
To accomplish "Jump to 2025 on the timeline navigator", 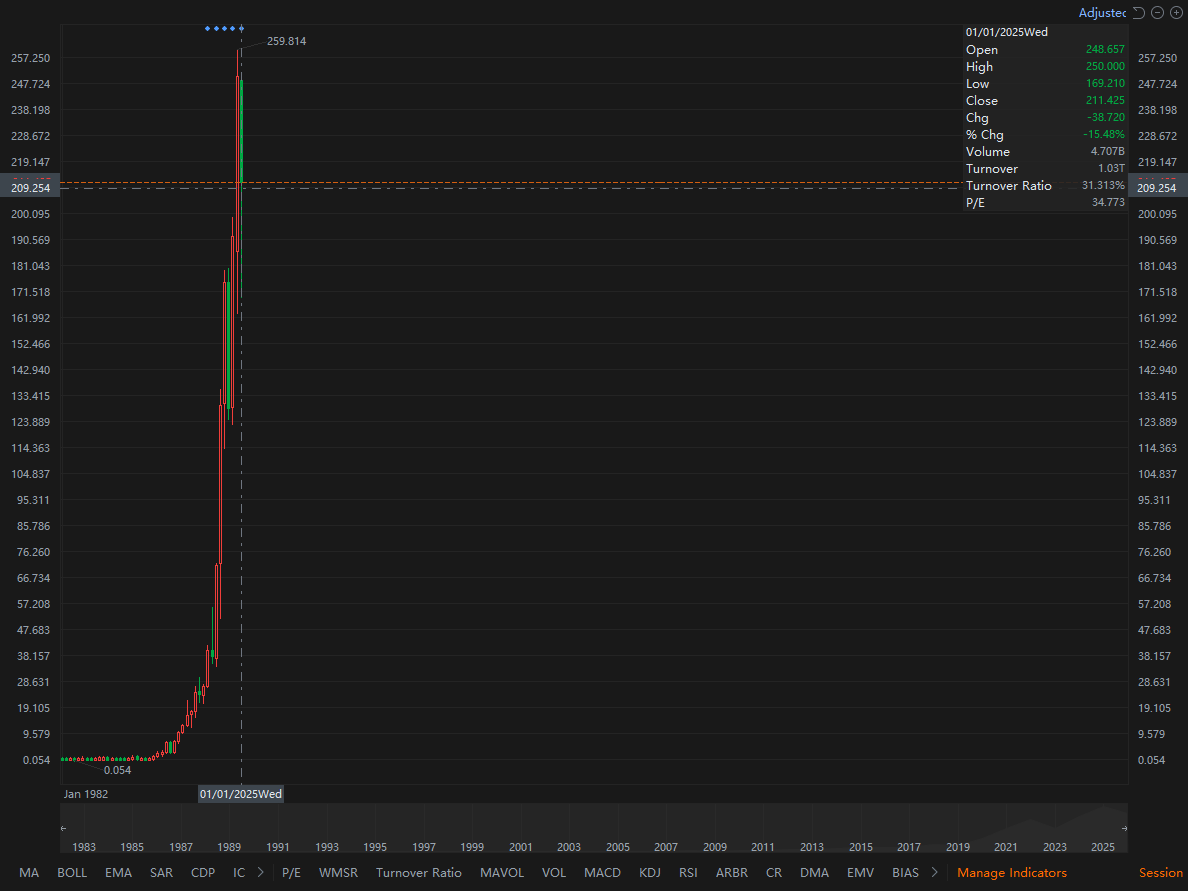I will tap(1102, 847).
